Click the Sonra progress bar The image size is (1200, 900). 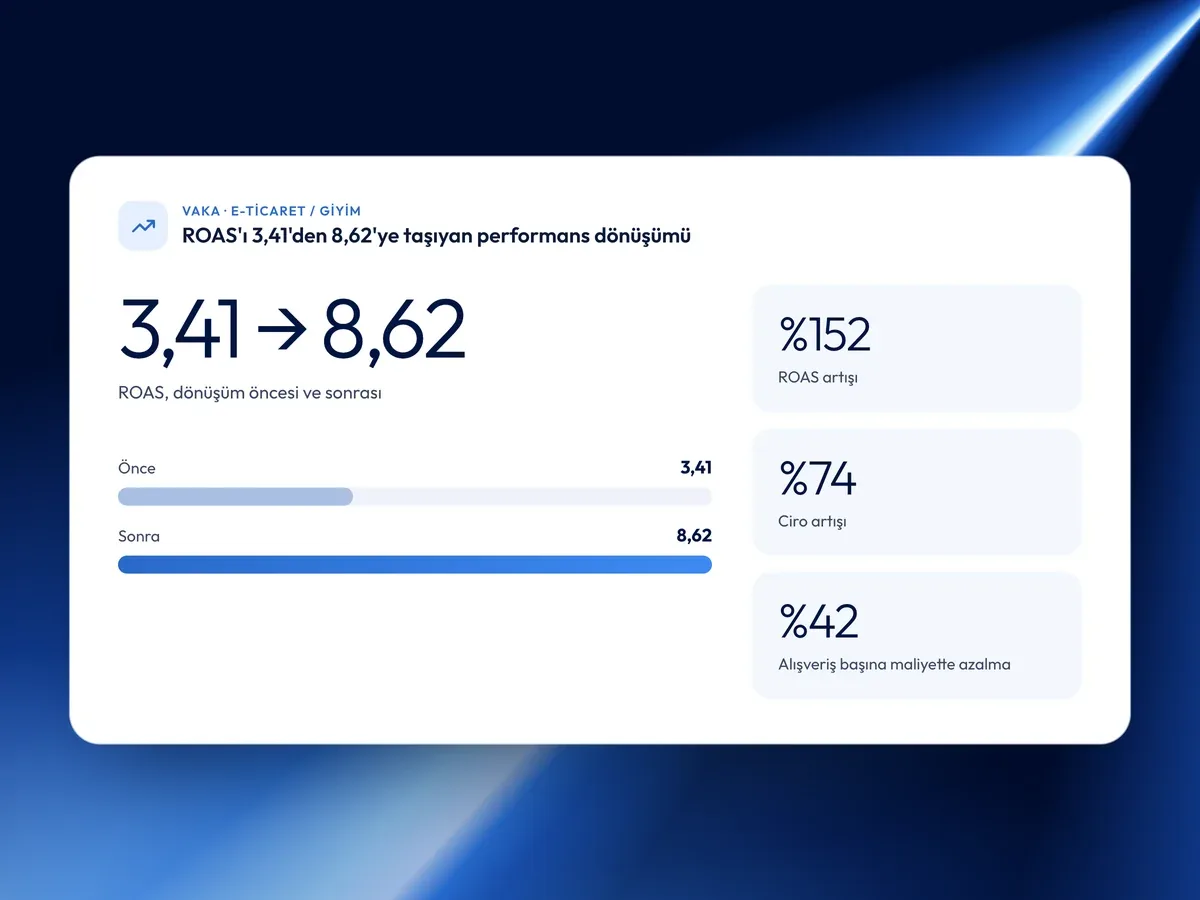click(415, 565)
